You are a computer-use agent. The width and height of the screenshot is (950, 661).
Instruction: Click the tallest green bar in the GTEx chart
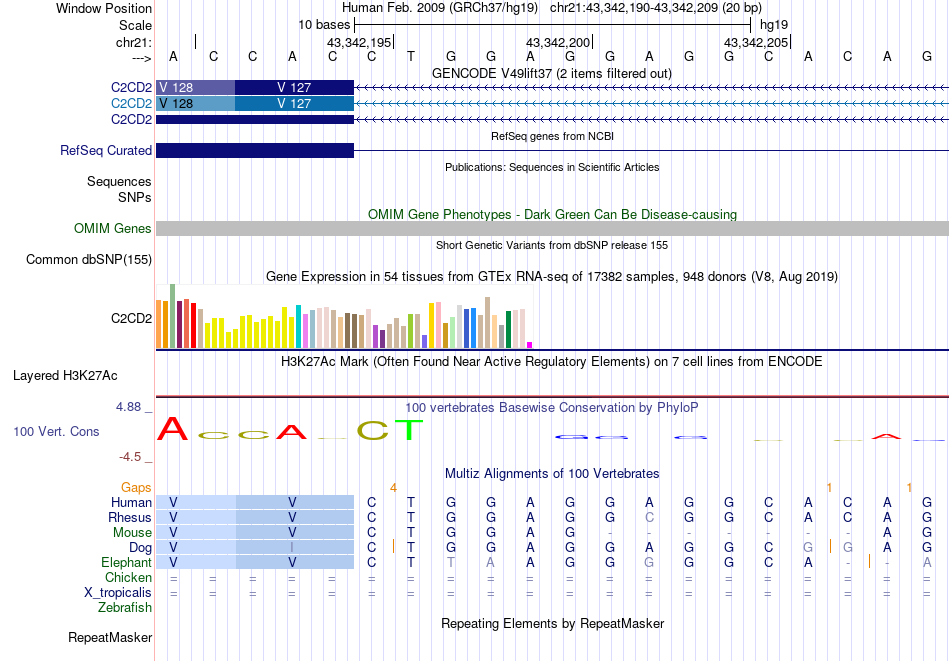point(172,316)
